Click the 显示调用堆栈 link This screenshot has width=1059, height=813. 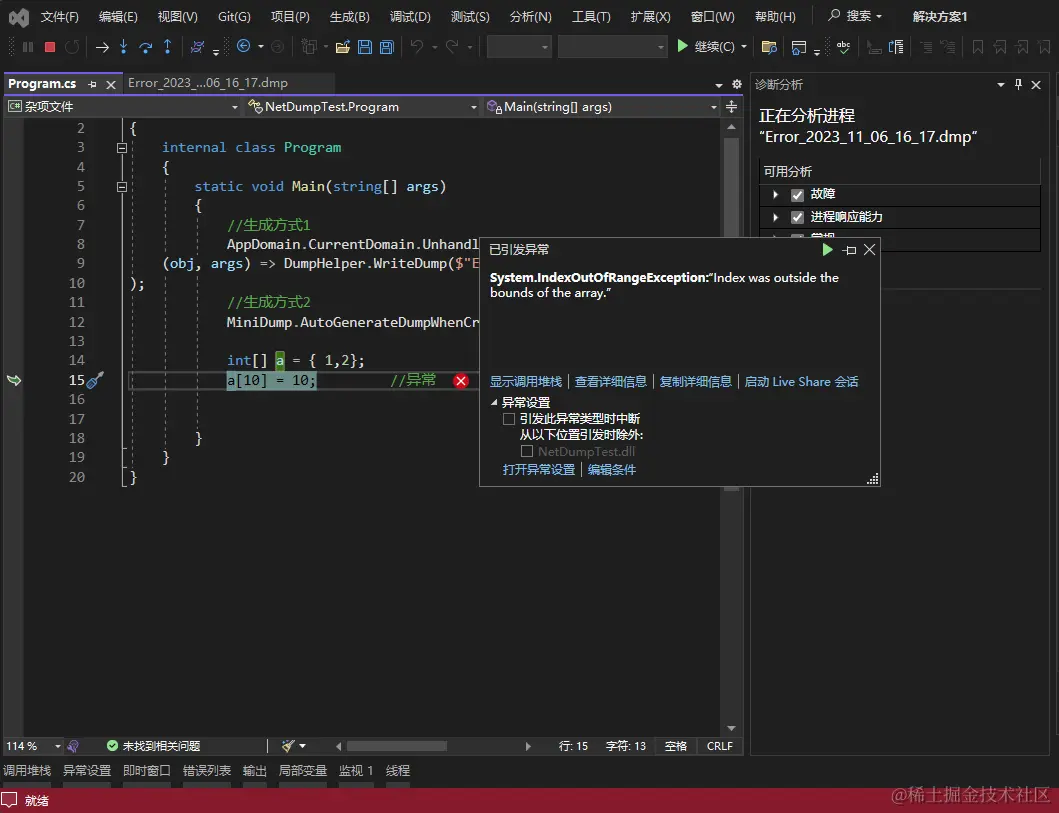(x=525, y=382)
